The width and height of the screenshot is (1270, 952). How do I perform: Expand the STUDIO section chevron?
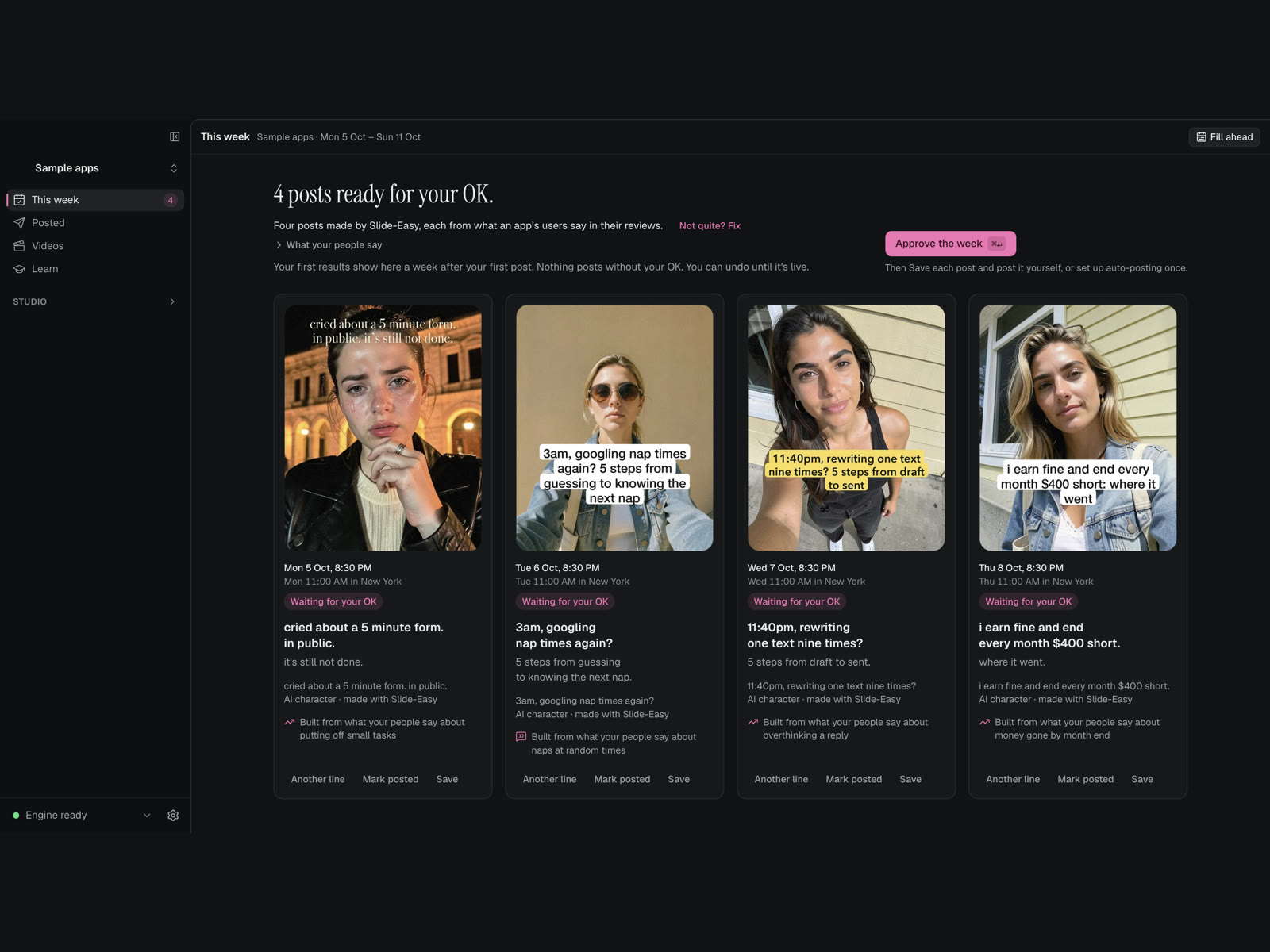(x=172, y=301)
